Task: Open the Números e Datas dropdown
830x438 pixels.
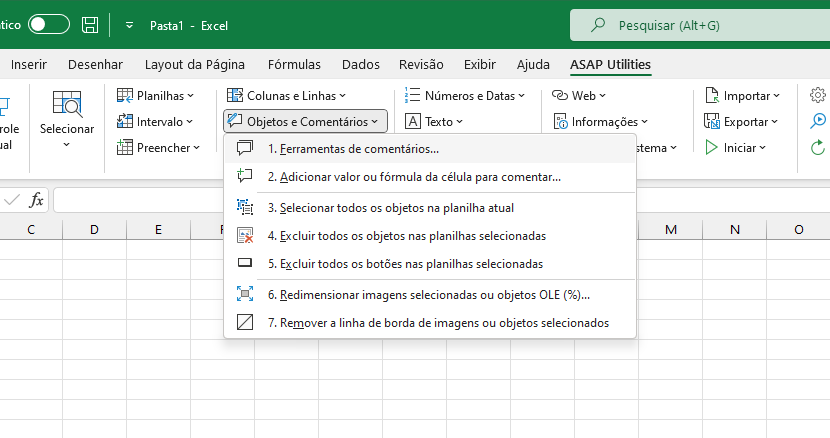Action: 465,95
